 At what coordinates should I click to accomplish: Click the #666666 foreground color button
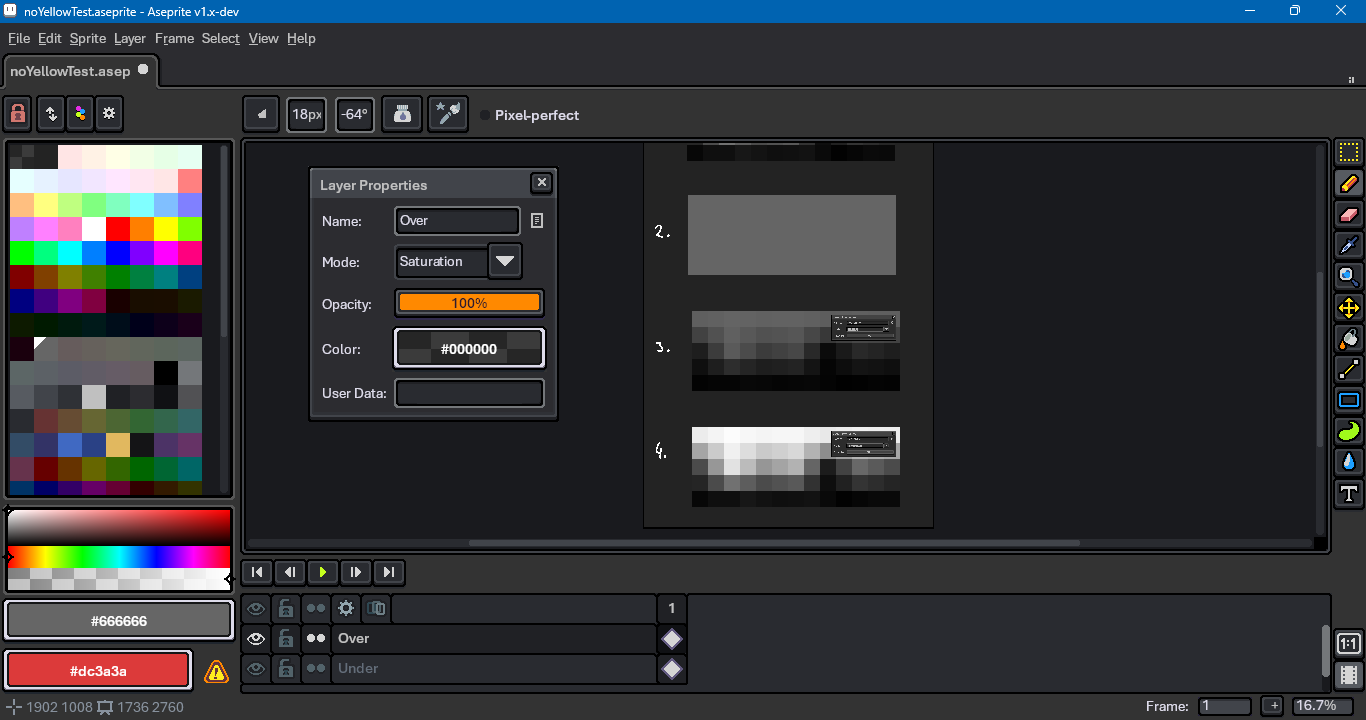[x=118, y=621]
